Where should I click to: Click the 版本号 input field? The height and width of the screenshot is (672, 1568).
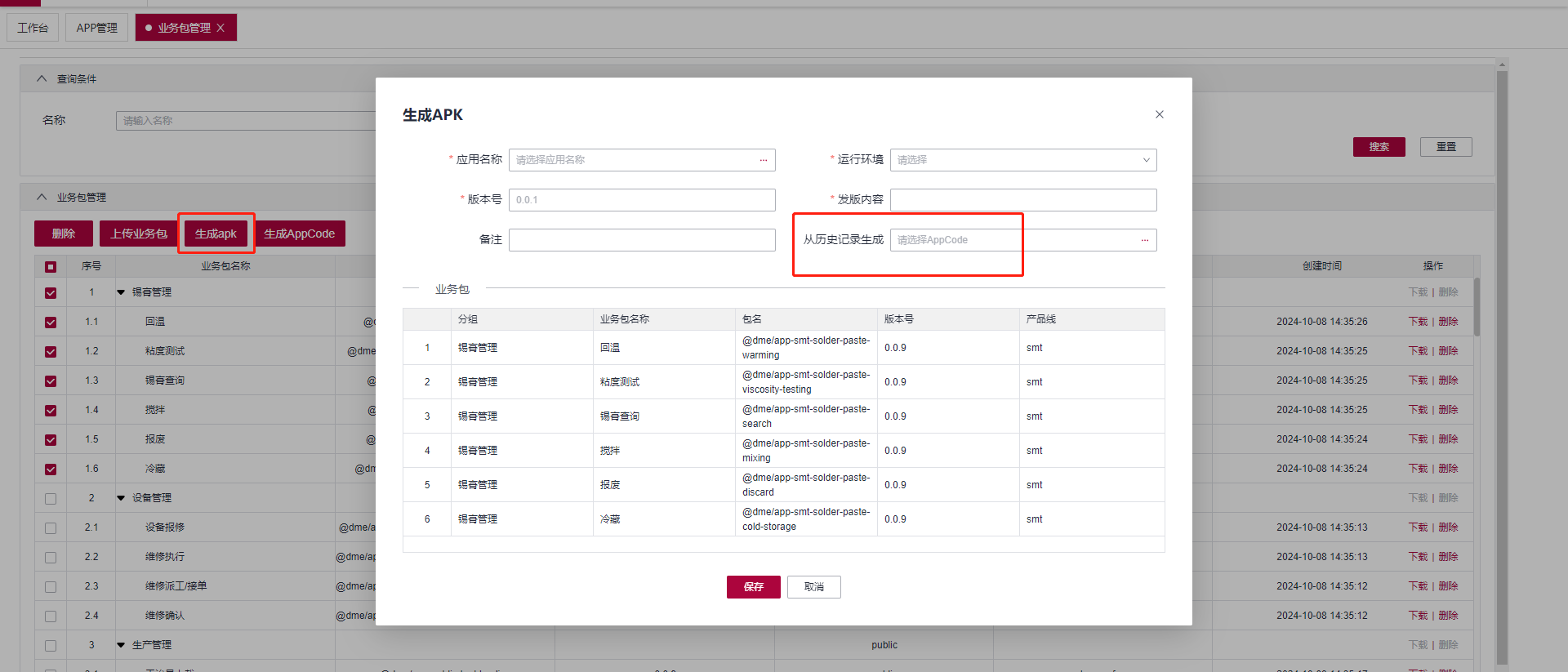[x=641, y=200]
